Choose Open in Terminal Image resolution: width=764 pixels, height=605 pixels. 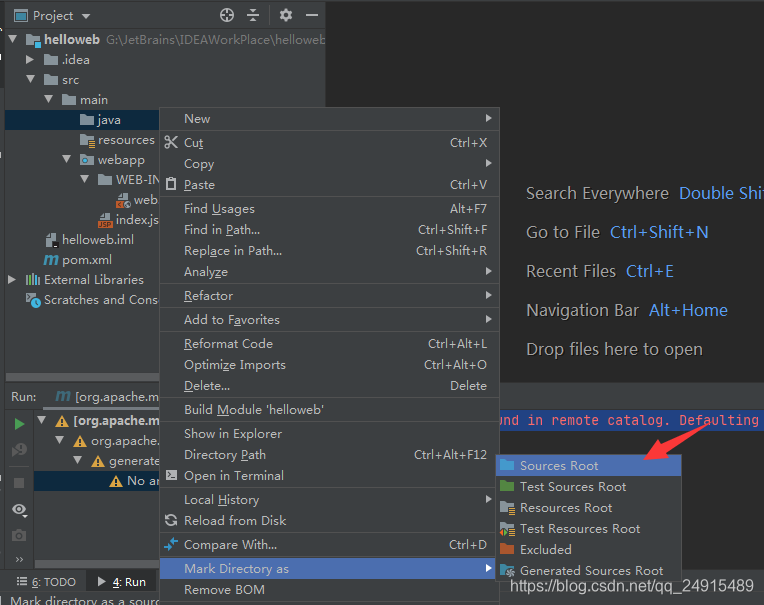[329, 475]
